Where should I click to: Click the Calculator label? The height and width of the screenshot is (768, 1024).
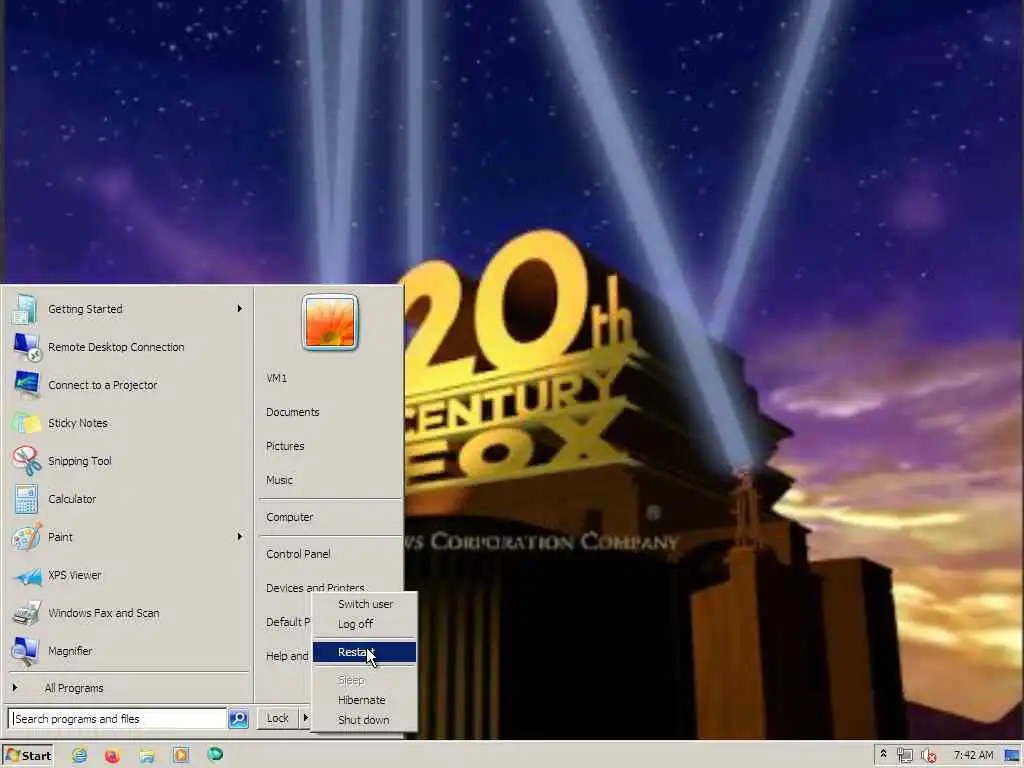click(x=72, y=499)
